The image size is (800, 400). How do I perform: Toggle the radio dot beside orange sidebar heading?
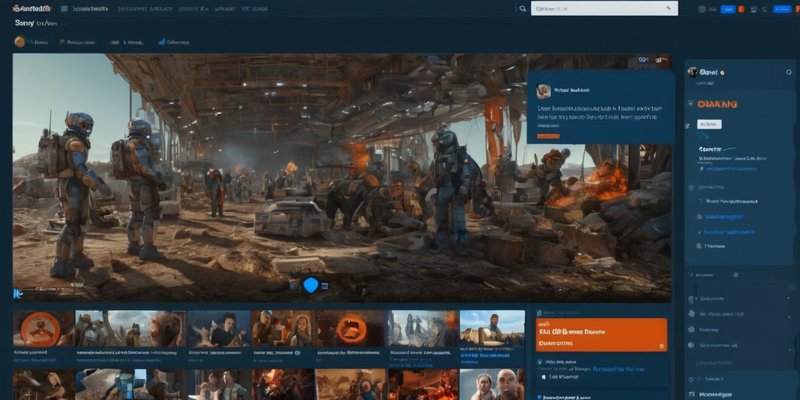pyautogui.click(x=691, y=104)
